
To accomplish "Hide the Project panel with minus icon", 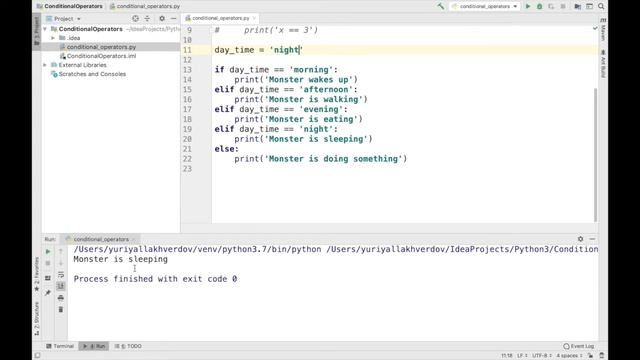I will click(173, 18).
